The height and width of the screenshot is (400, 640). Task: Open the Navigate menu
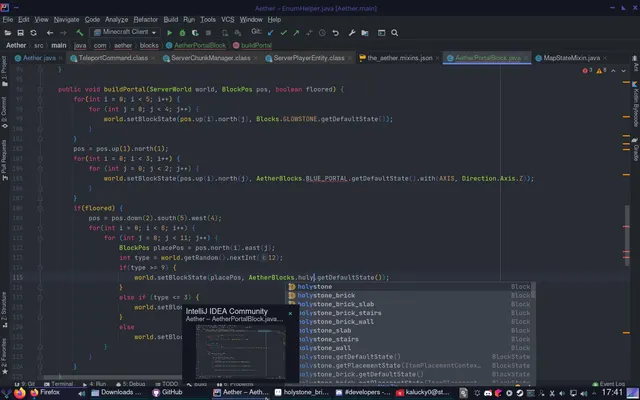click(67, 20)
